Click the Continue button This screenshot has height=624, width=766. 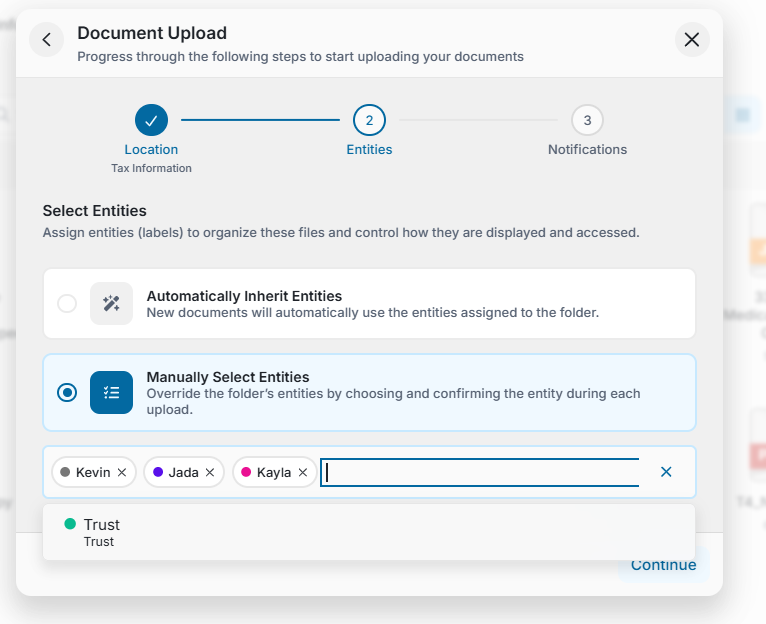[663, 565]
